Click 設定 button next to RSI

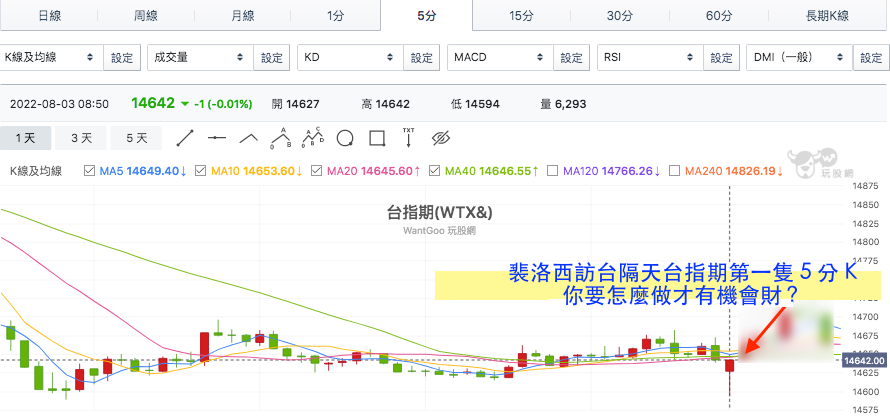click(721, 58)
